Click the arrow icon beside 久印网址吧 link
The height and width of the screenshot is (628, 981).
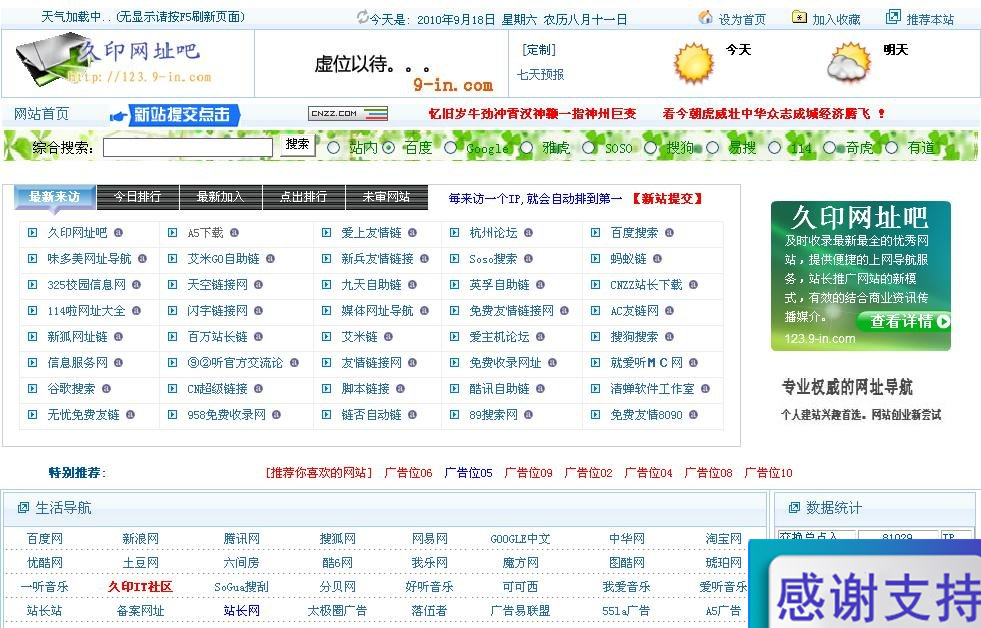point(33,233)
